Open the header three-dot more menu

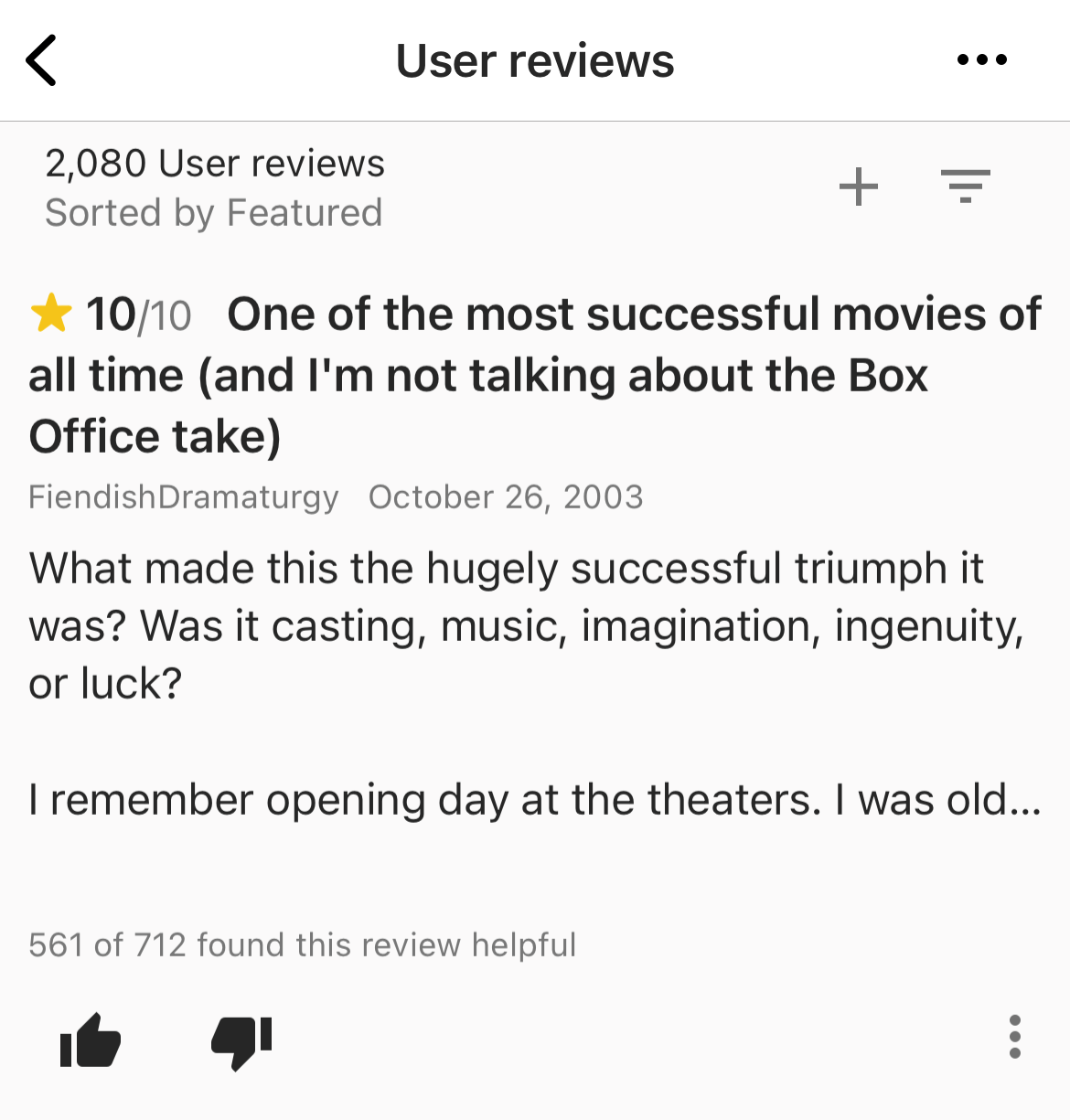(981, 60)
